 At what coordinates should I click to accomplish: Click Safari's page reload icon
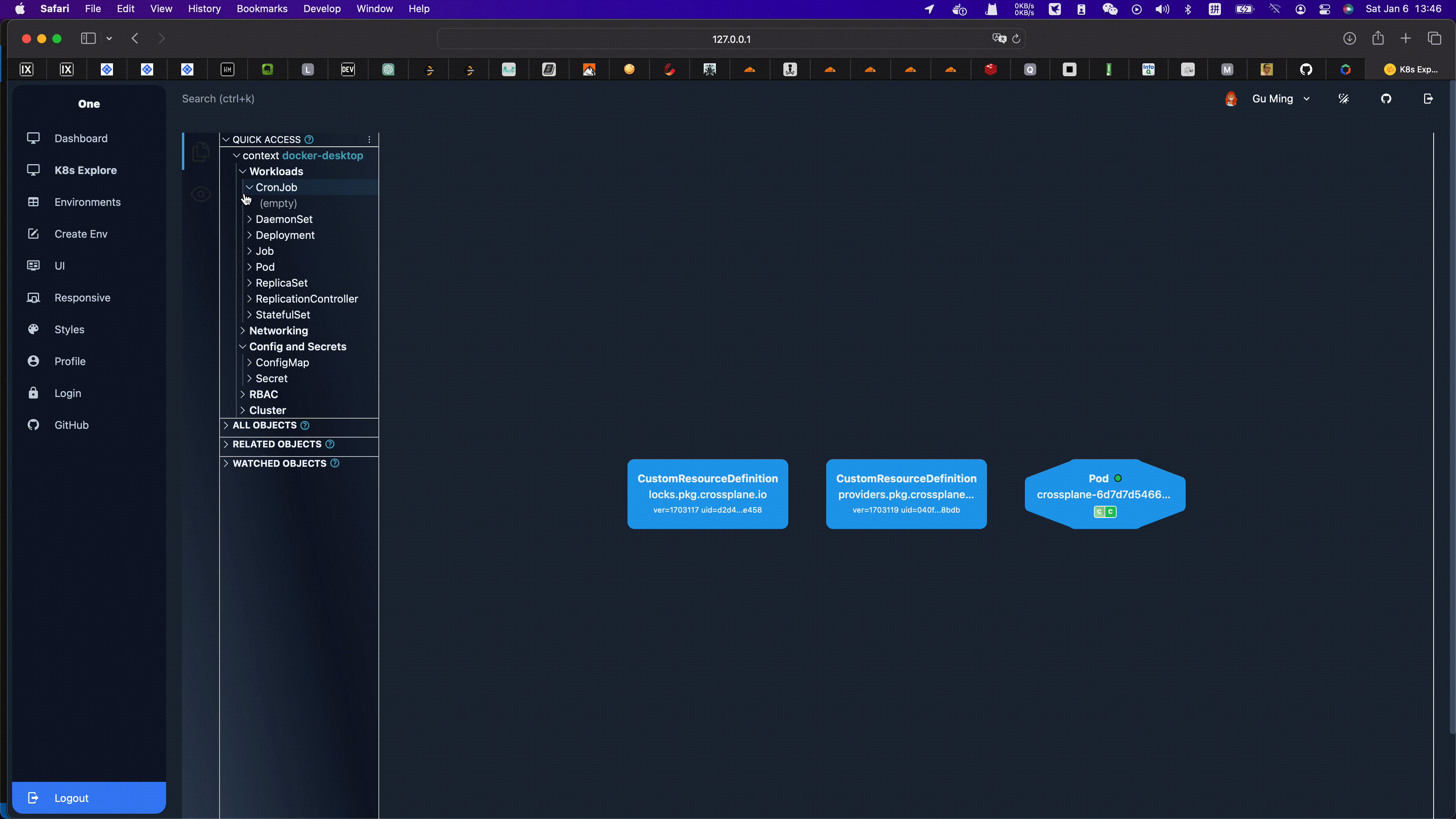(1016, 39)
